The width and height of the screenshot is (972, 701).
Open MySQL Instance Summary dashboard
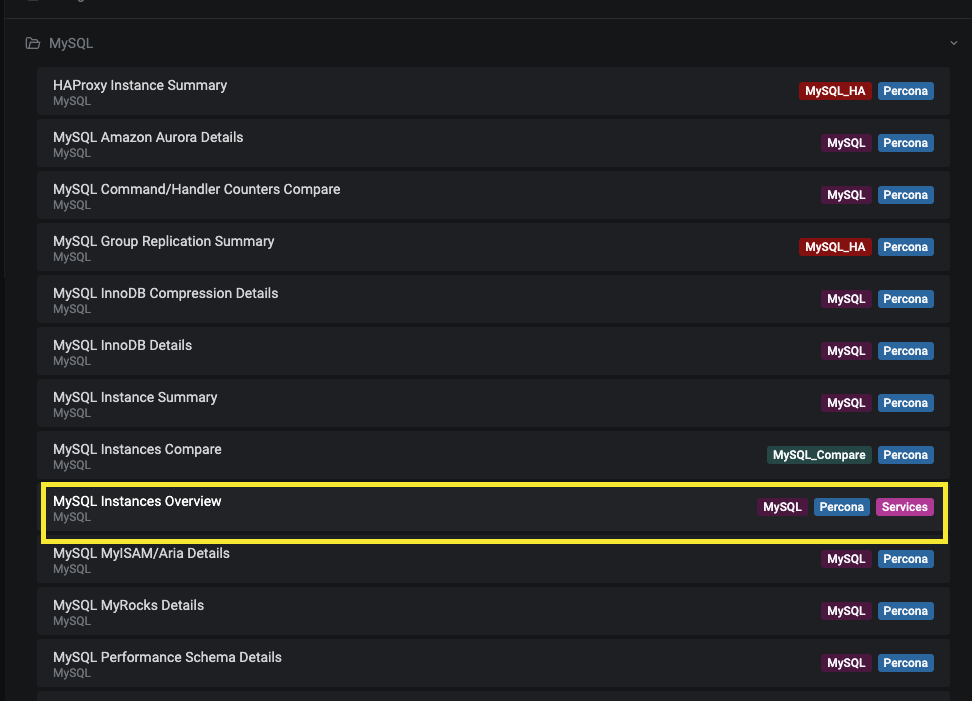click(x=135, y=398)
